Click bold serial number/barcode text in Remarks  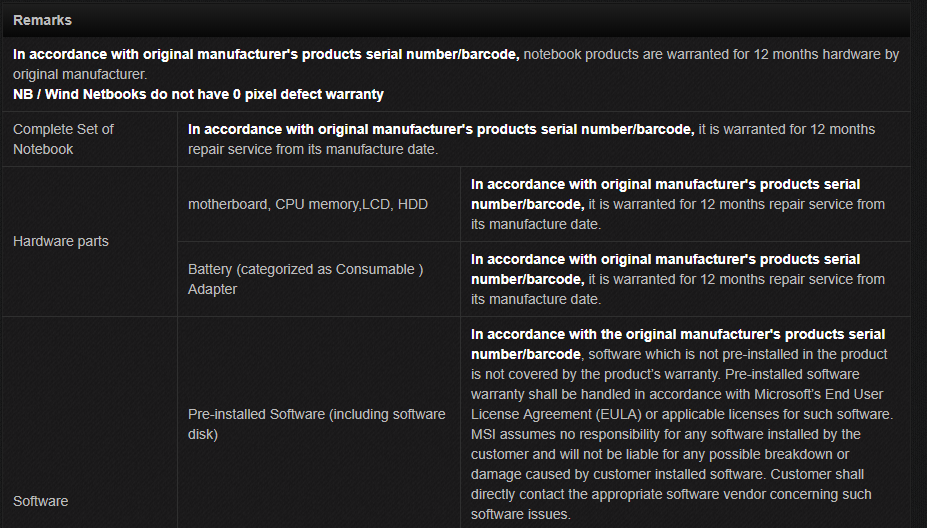click(266, 54)
